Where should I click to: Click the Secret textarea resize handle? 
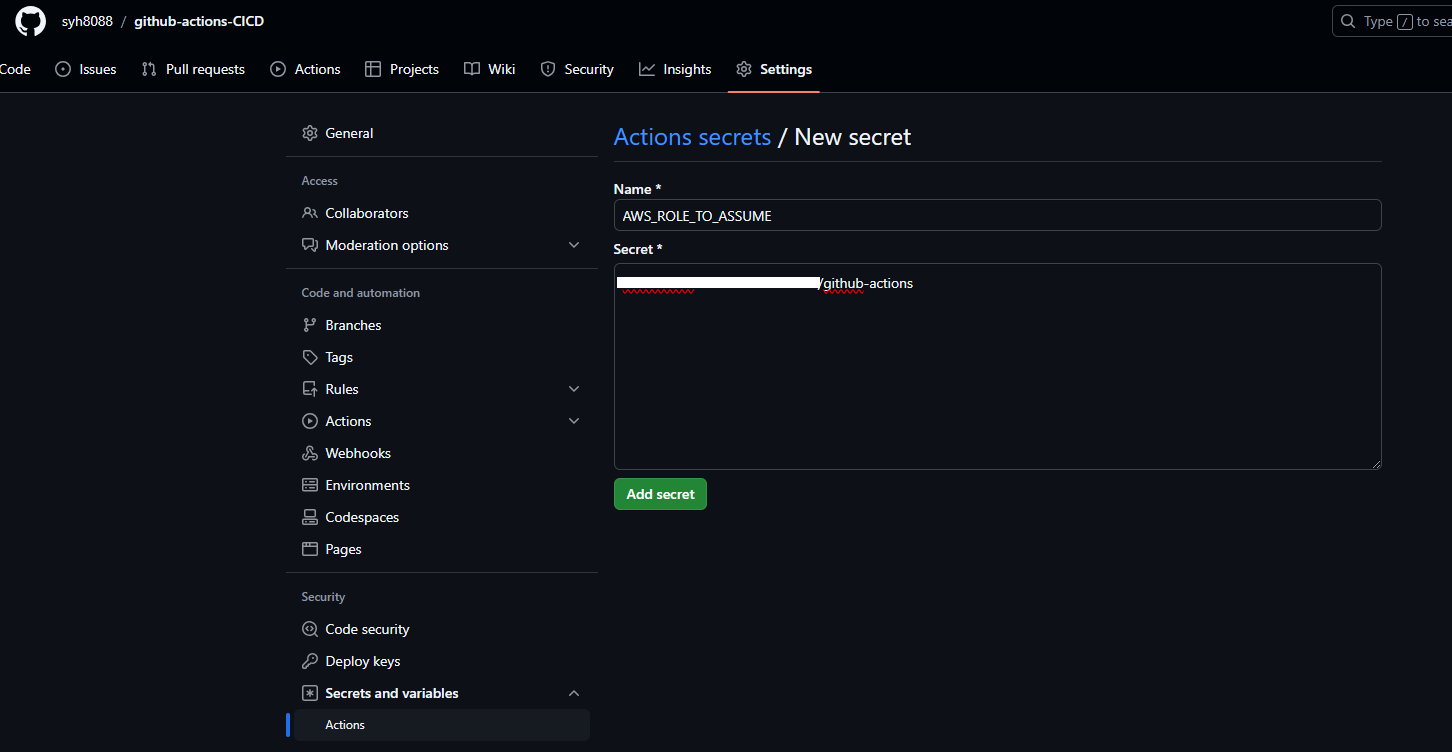point(1376,464)
